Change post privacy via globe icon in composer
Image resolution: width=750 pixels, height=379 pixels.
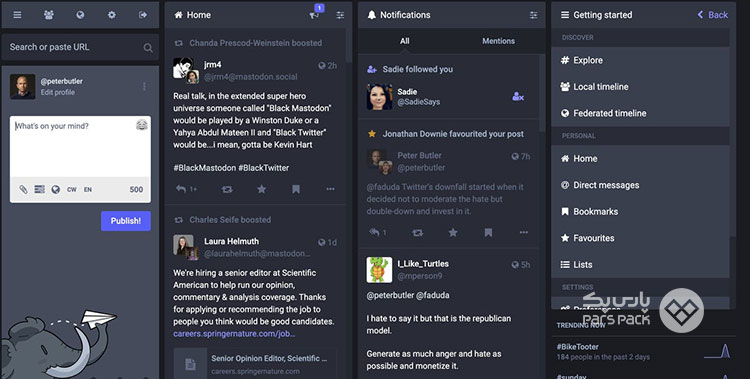tap(55, 190)
